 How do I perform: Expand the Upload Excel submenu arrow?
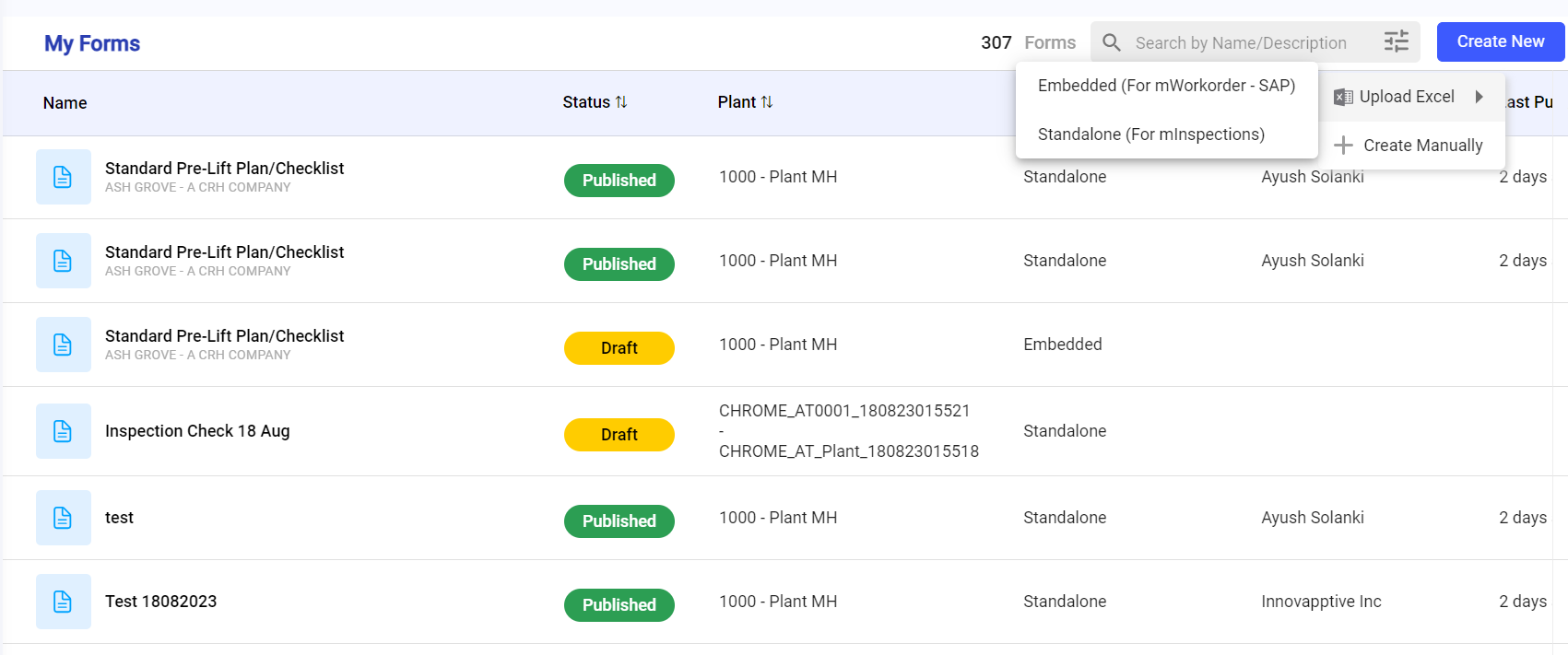click(x=1479, y=97)
